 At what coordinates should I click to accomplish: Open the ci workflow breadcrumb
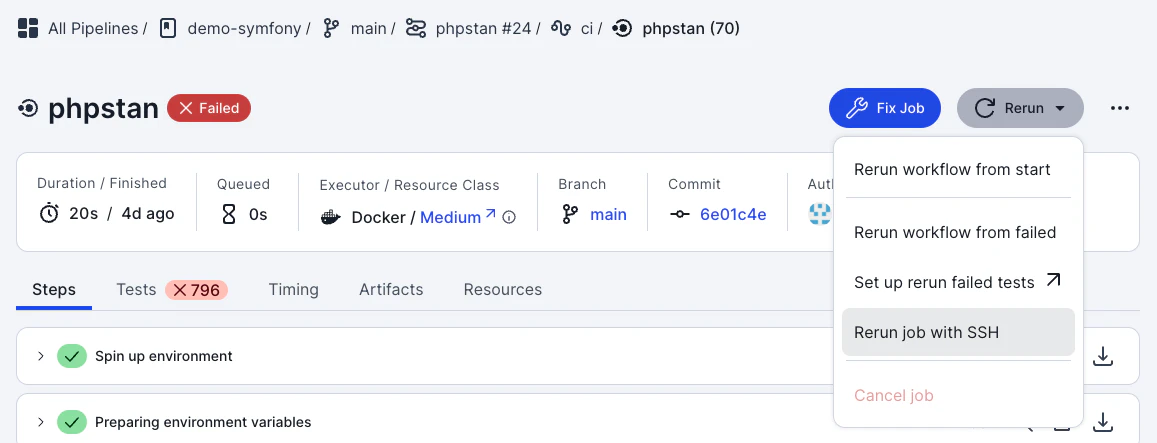(587, 29)
